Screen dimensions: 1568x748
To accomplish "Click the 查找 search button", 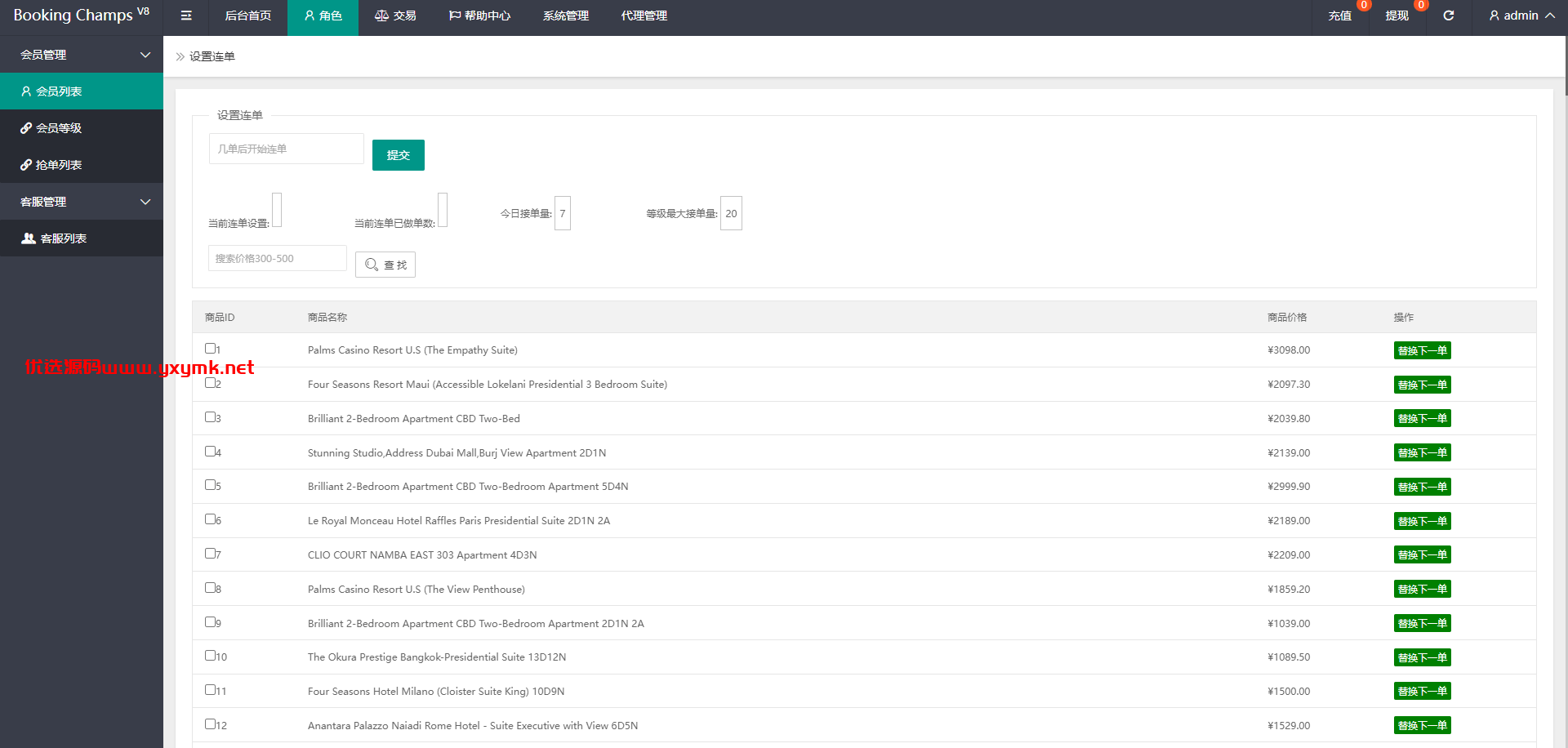I will pyautogui.click(x=385, y=265).
